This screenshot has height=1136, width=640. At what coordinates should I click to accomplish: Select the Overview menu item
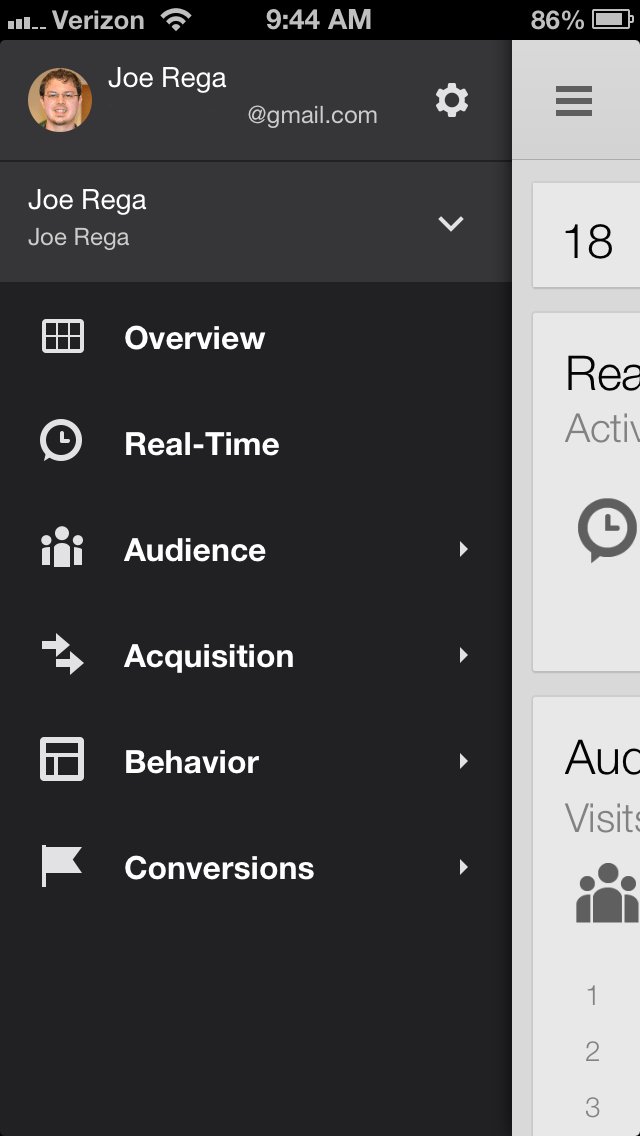tap(195, 338)
